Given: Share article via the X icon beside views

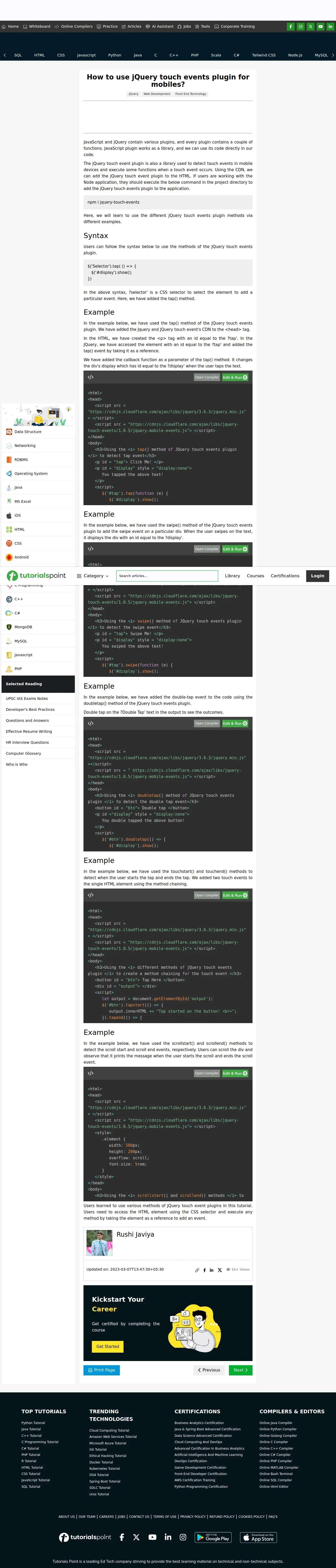Looking at the screenshot, I should (220, 1270).
